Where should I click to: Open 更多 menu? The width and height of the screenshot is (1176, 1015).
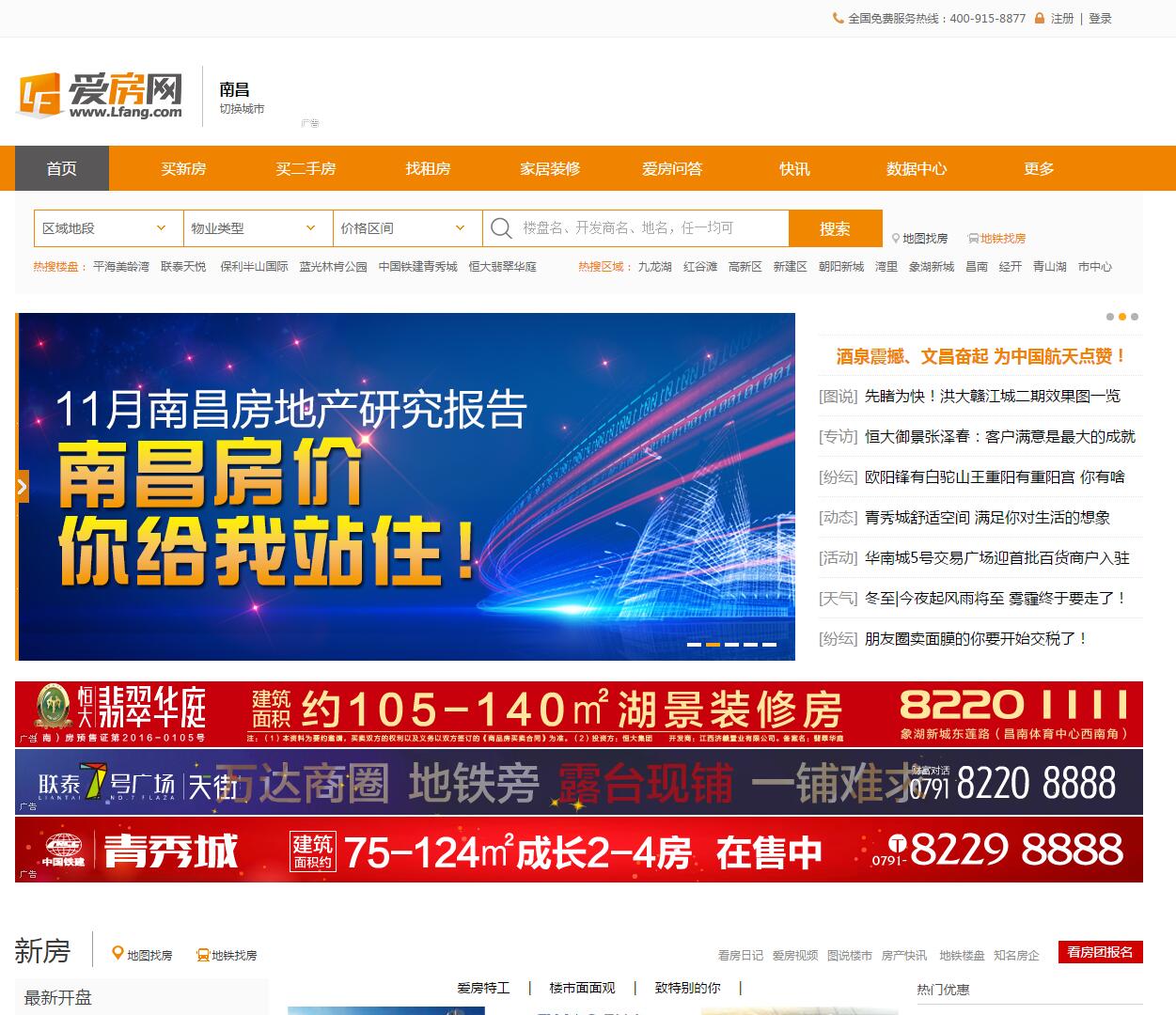1039,168
